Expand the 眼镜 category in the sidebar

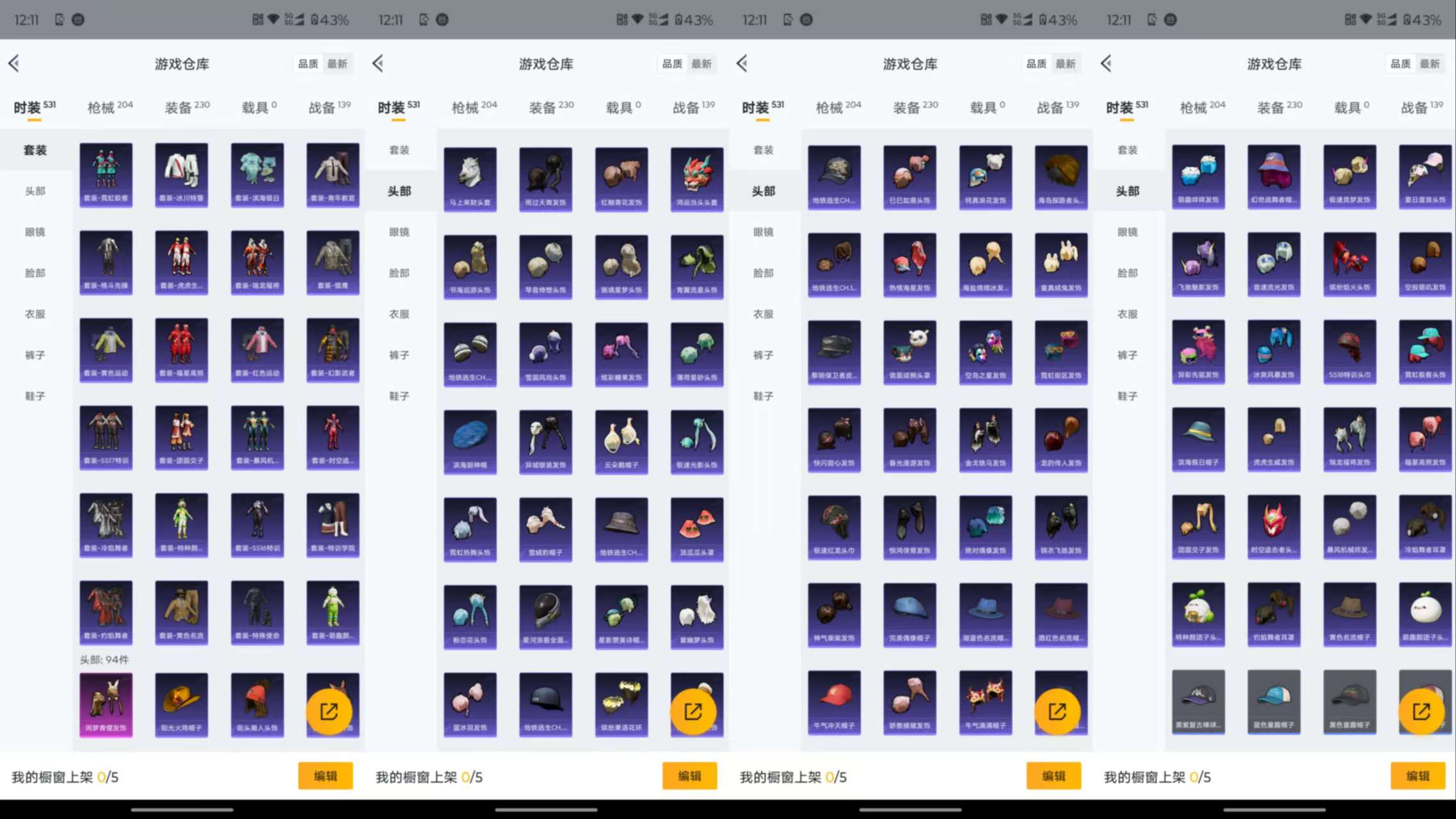[35, 232]
